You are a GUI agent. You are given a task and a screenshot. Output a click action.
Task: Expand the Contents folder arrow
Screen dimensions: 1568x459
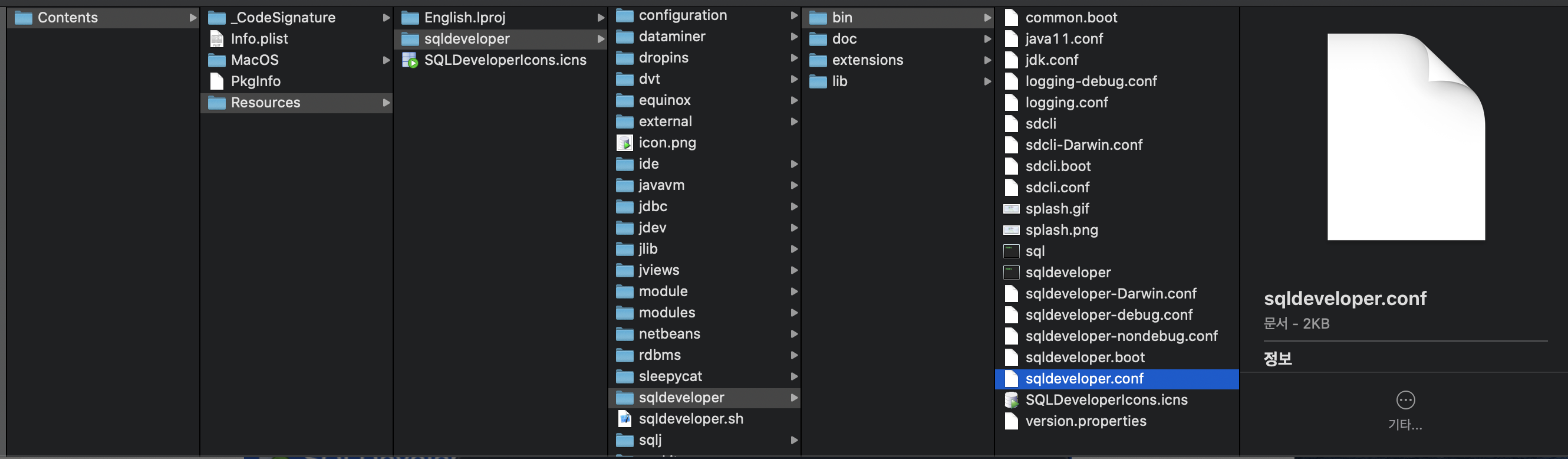coord(193,18)
